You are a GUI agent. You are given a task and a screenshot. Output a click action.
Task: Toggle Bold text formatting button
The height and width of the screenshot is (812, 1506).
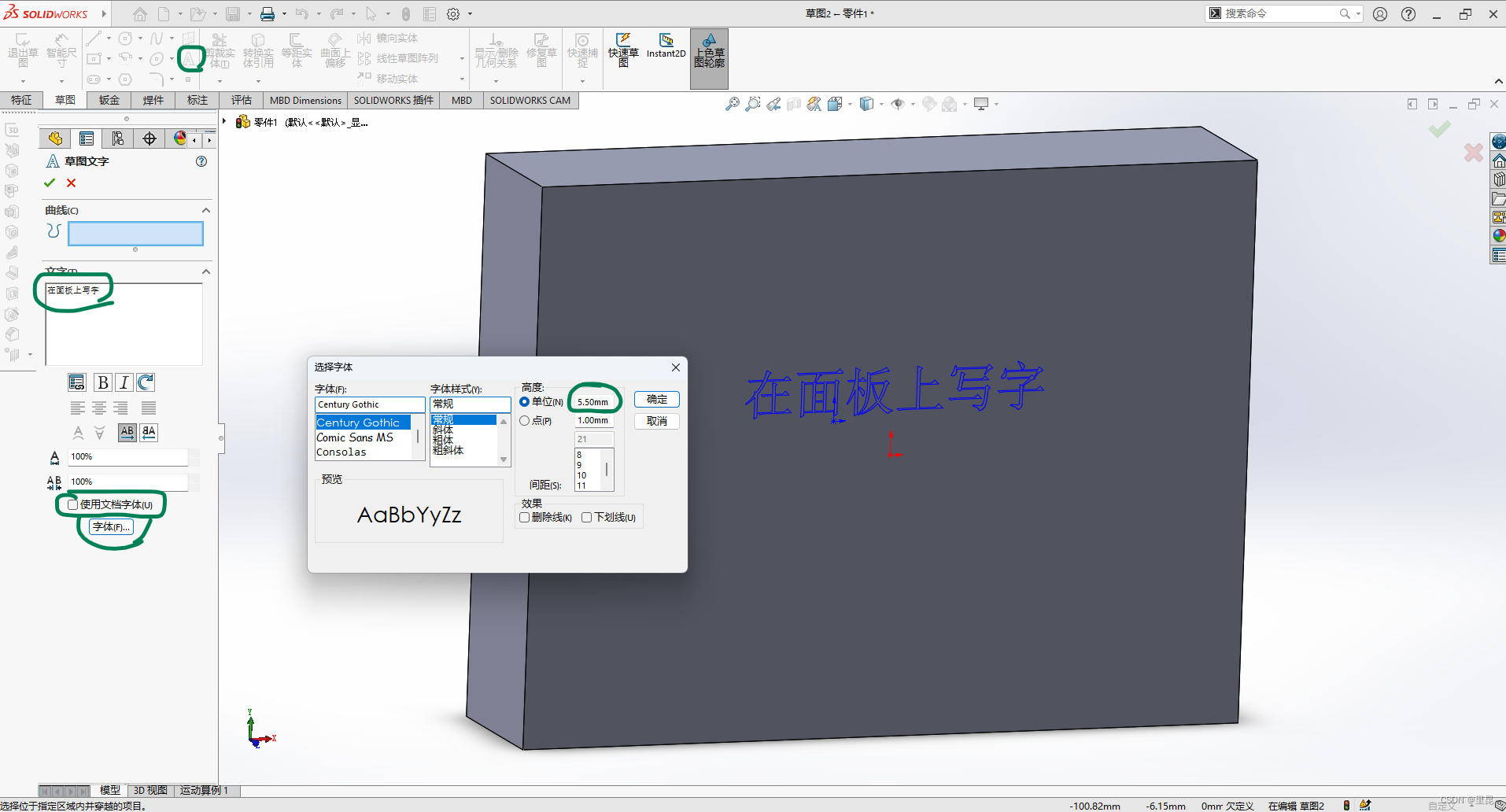102,382
